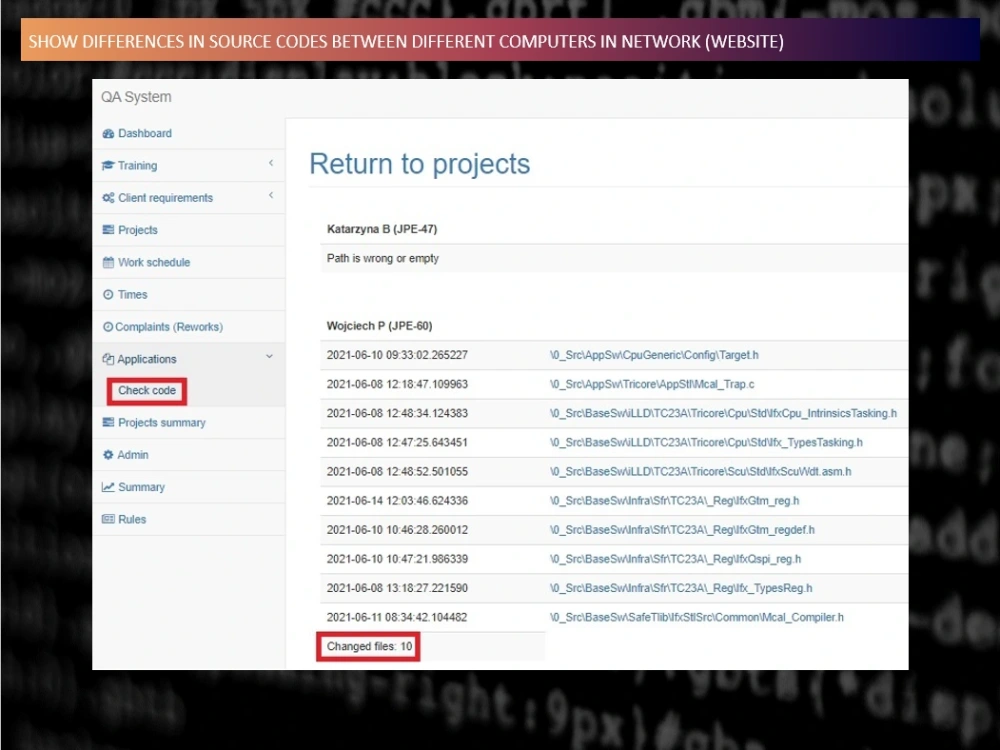Open Projects summary in sidebar
1000x750 pixels.
162,422
